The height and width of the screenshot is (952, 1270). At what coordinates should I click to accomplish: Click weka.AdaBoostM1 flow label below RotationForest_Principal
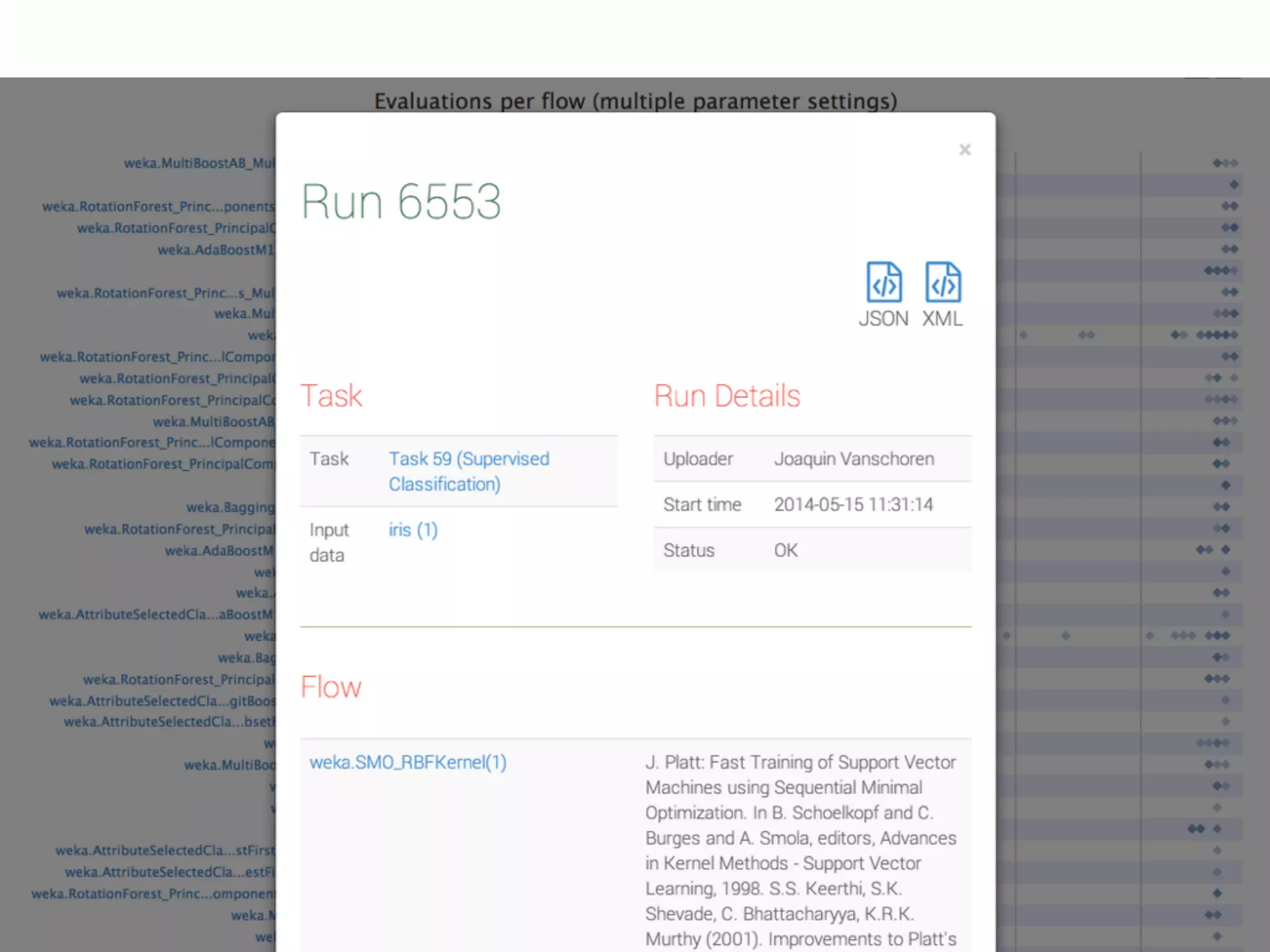215,250
